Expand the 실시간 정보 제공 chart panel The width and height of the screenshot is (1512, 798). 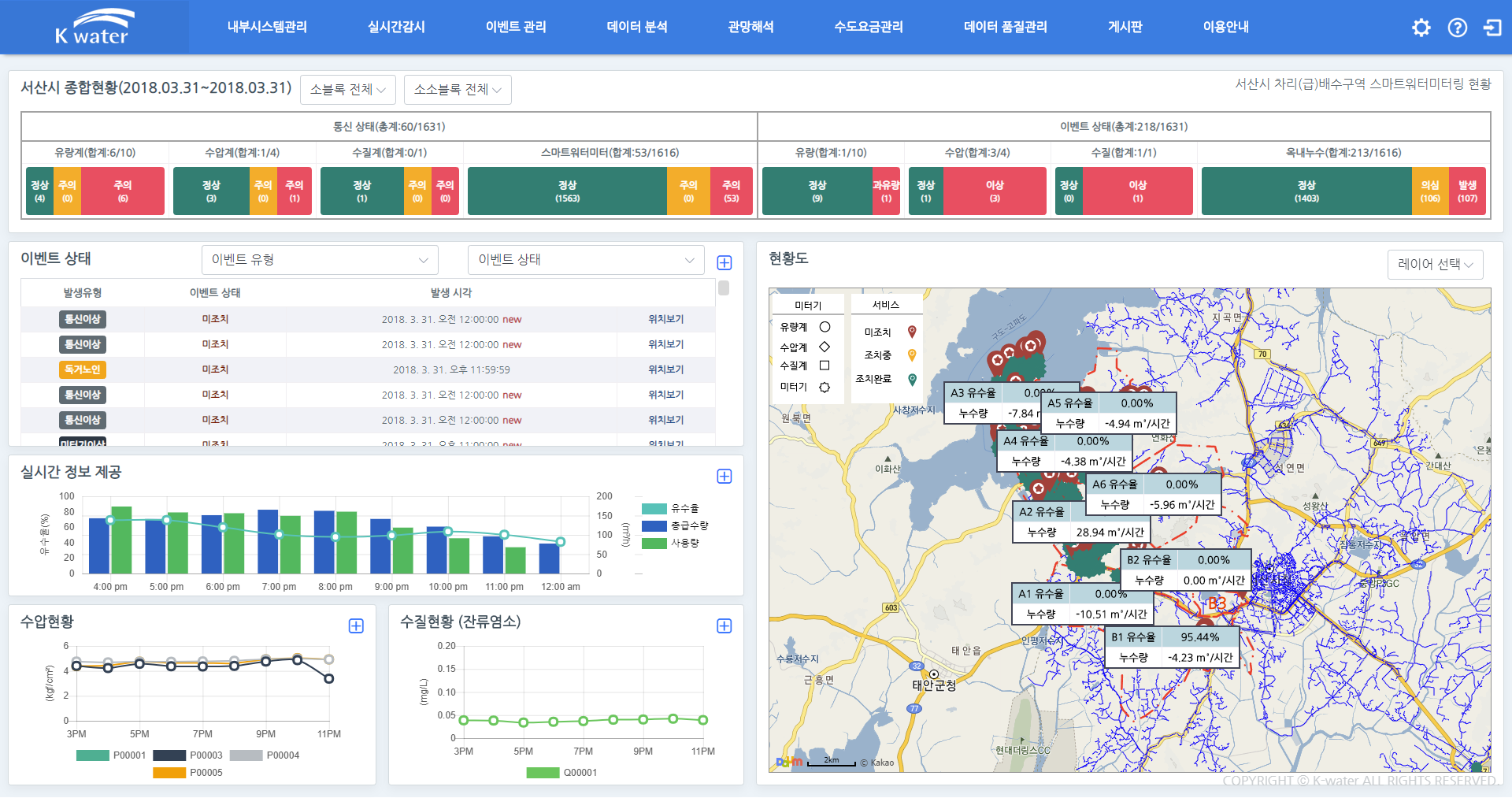coord(724,476)
